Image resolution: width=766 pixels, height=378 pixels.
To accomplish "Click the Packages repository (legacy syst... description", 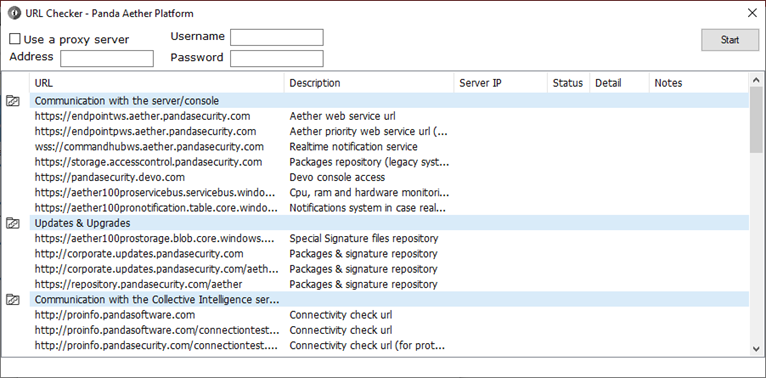I will [369, 162].
